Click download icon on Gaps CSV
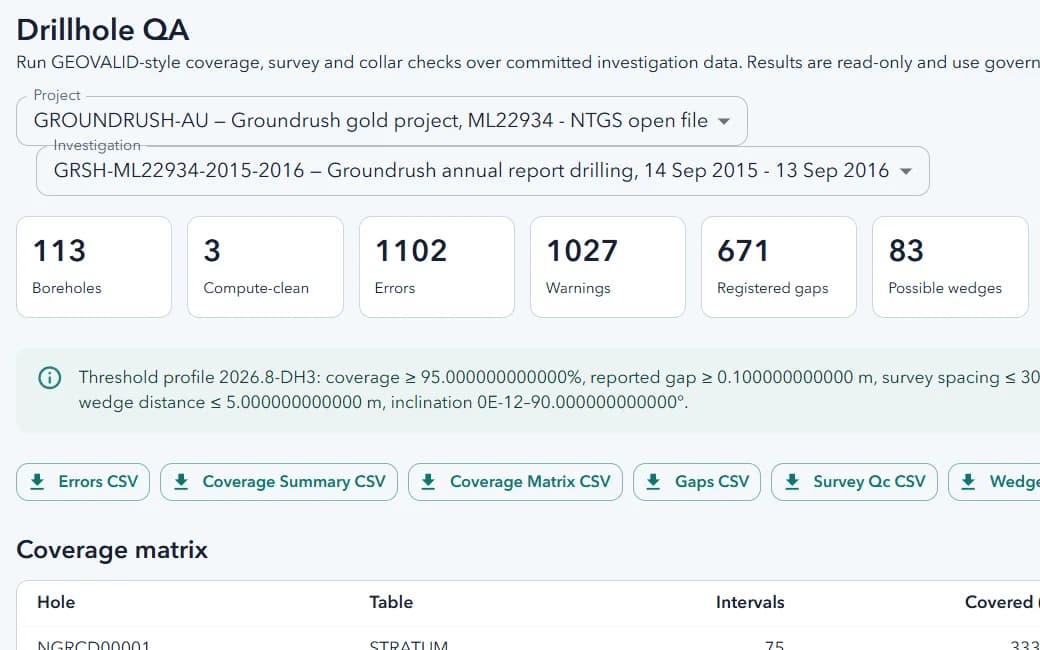Image resolution: width=1040 pixels, height=650 pixels. click(x=653, y=482)
